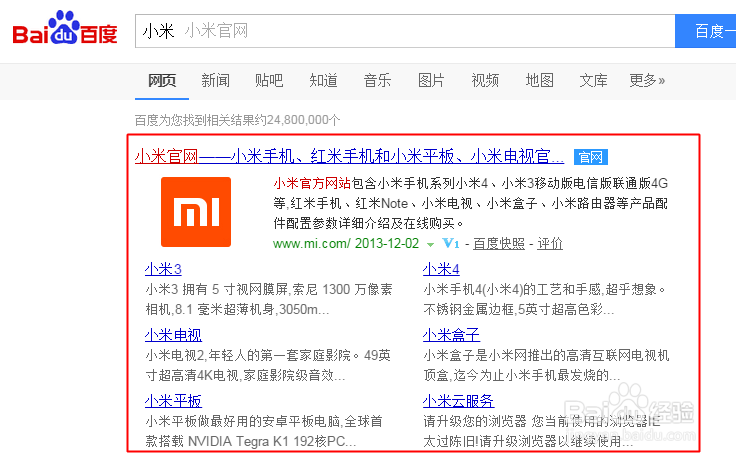Image resolution: width=736 pixels, height=461 pixels.
Task: Click the 小米3 拥有 5 寸视网膜屏 description
Action: pos(268,299)
